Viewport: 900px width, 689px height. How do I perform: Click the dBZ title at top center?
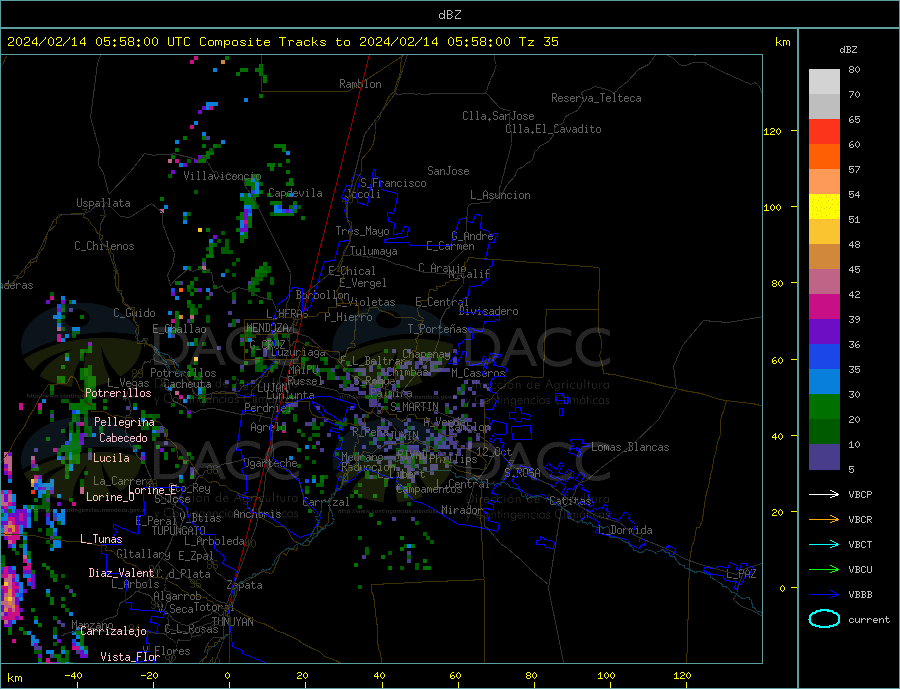(449, 15)
